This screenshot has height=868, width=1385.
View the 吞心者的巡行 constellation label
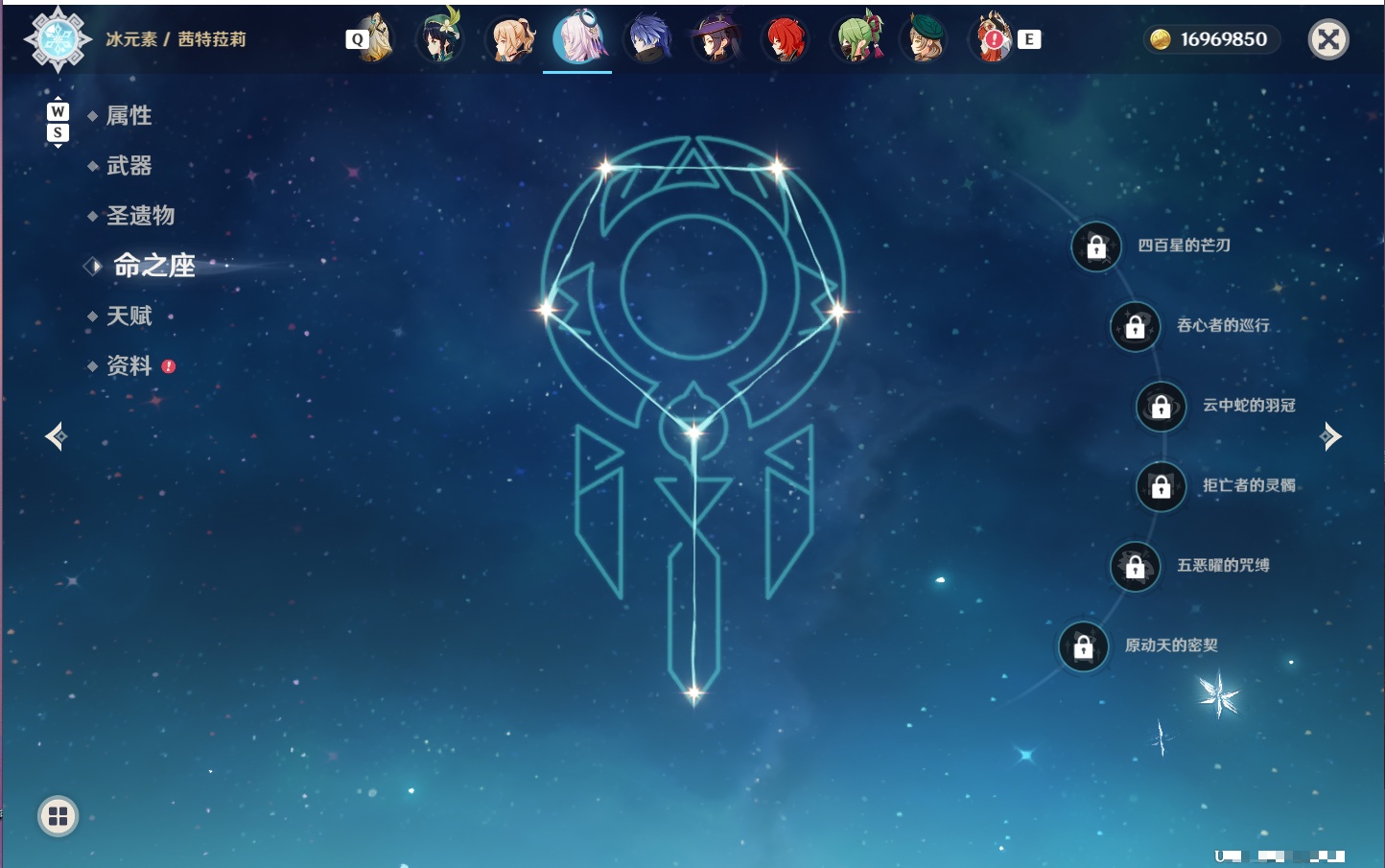pos(1223,325)
